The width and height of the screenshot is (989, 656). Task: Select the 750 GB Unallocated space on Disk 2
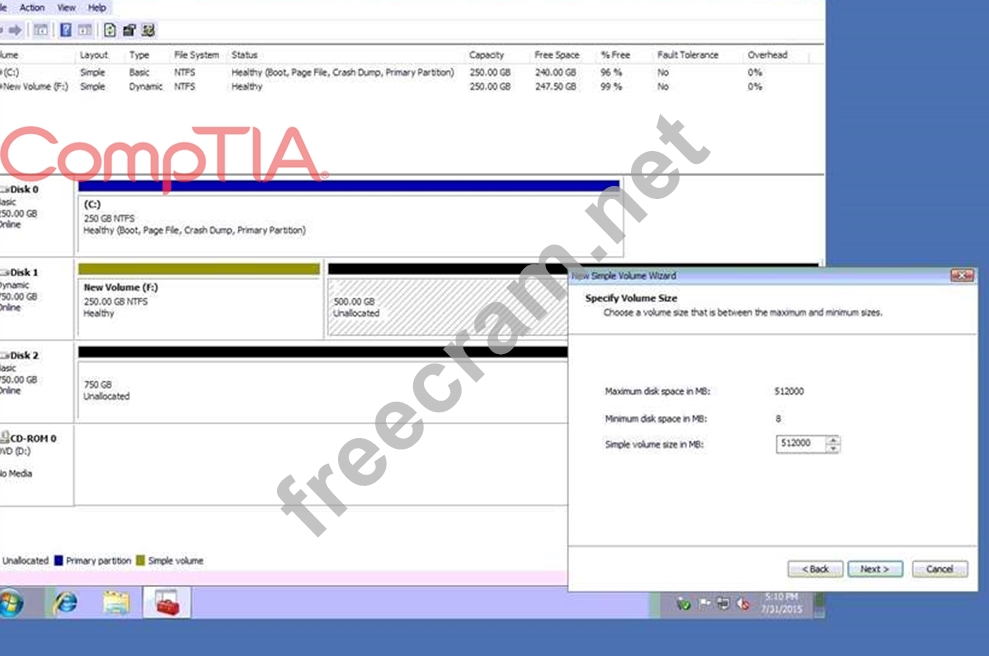322,382
